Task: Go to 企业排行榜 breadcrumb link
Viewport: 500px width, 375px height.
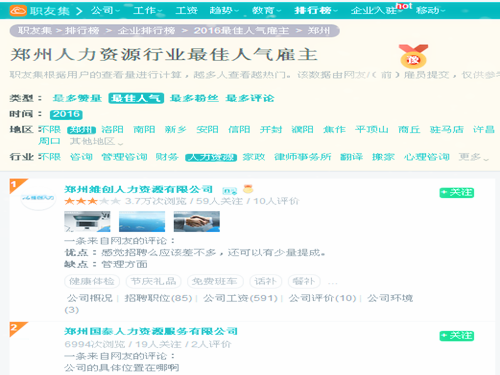Action: coord(146,31)
